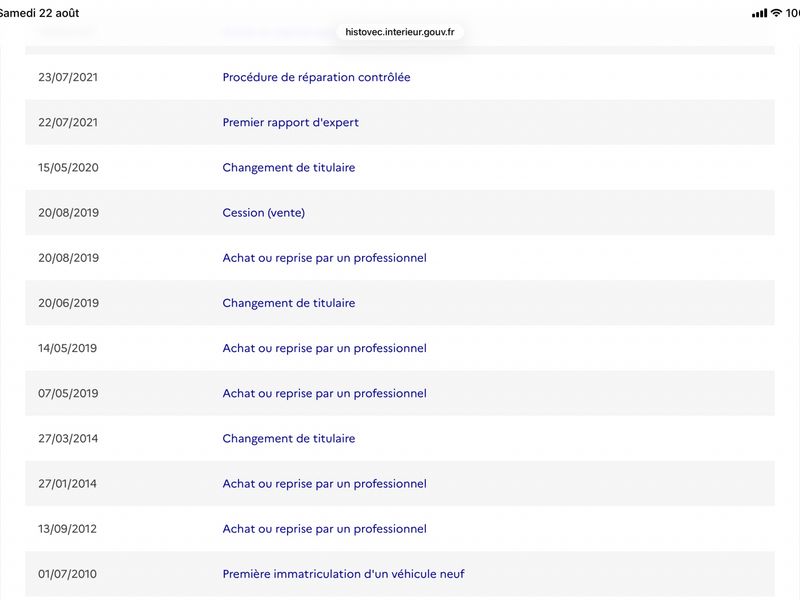
Task: Select 'Achat ou reprise' dated 27/01/2014
Action: coord(324,484)
